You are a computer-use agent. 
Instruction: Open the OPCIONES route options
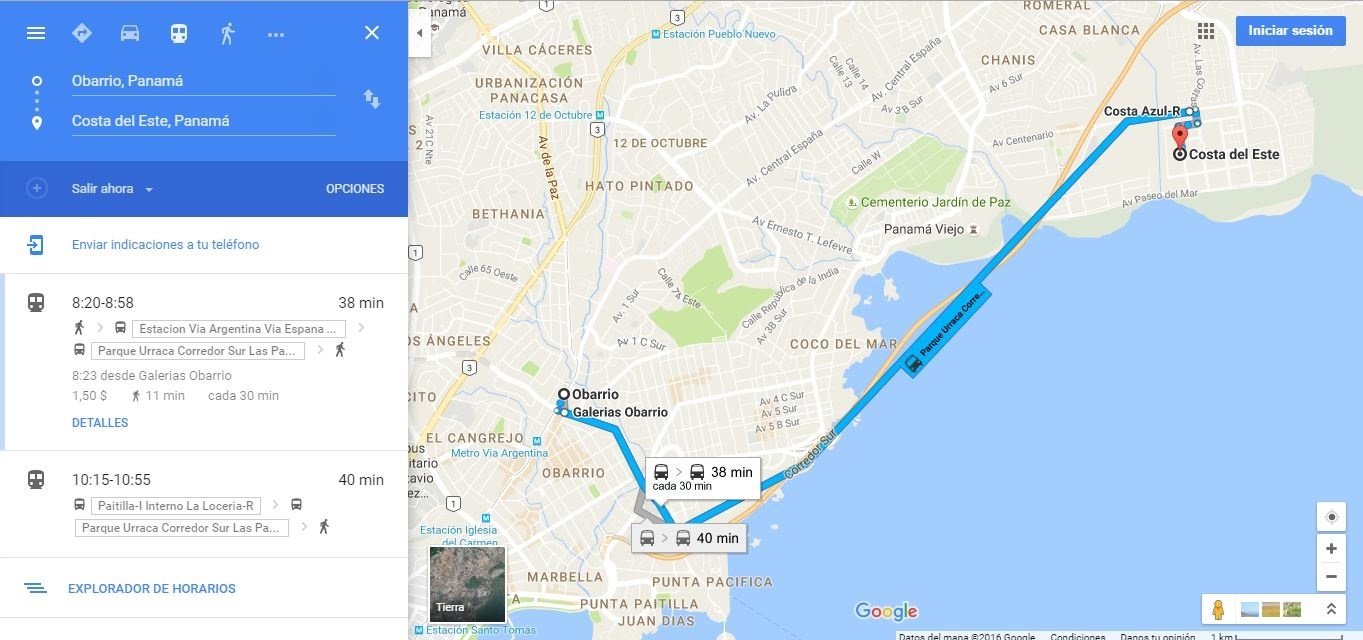(x=355, y=189)
